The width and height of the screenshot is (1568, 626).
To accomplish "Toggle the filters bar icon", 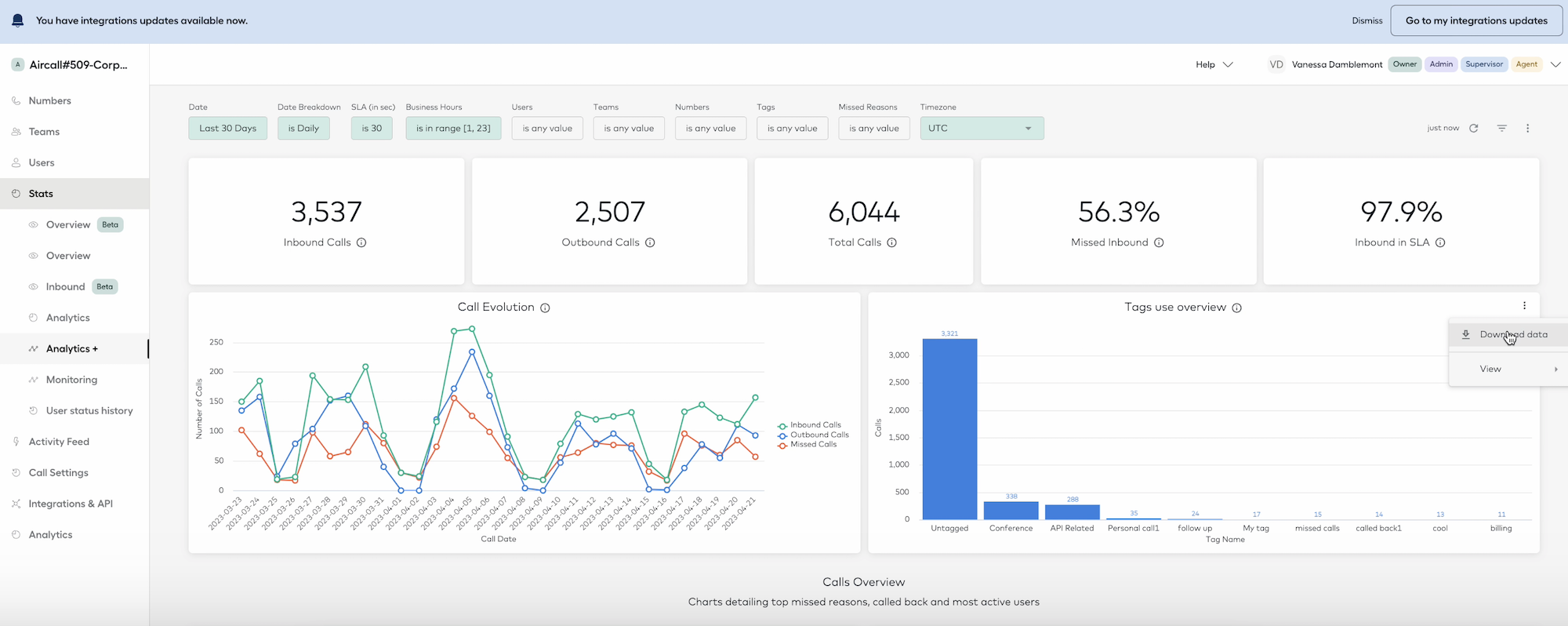I will (x=1501, y=128).
